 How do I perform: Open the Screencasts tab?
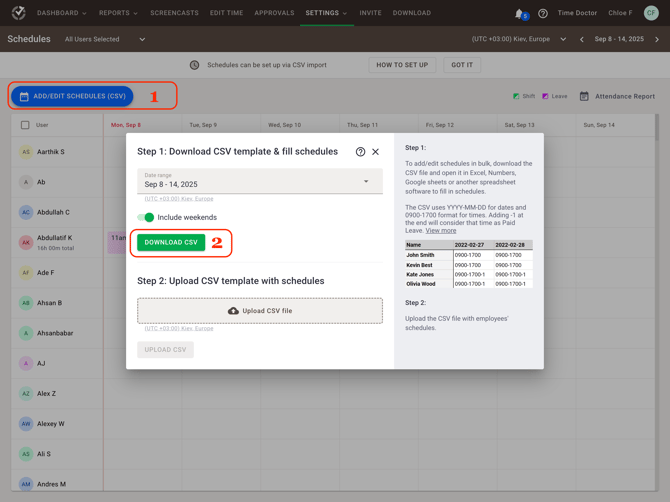(x=174, y=13)
